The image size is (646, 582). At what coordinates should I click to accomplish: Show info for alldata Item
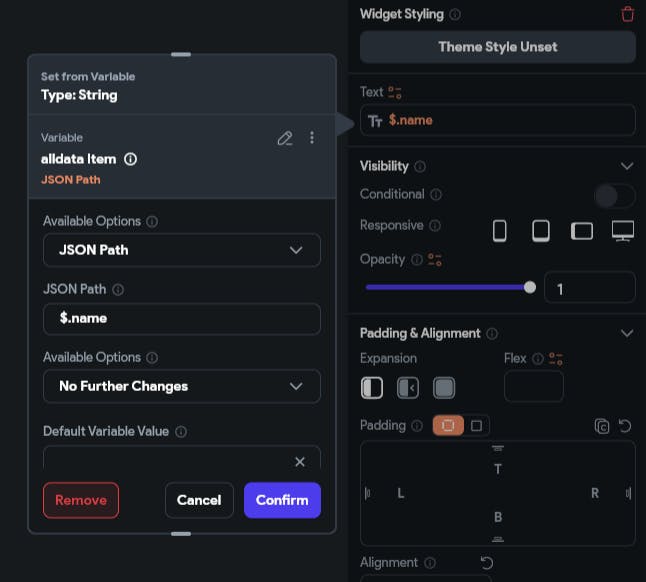coord(131,159)
